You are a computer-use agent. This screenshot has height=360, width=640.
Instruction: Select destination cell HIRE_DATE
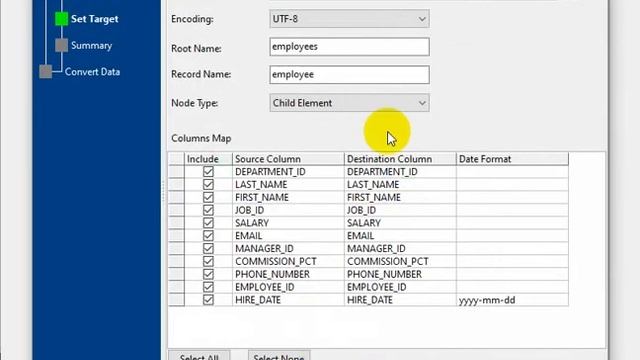pyautogui.click(x=400, y=300)
